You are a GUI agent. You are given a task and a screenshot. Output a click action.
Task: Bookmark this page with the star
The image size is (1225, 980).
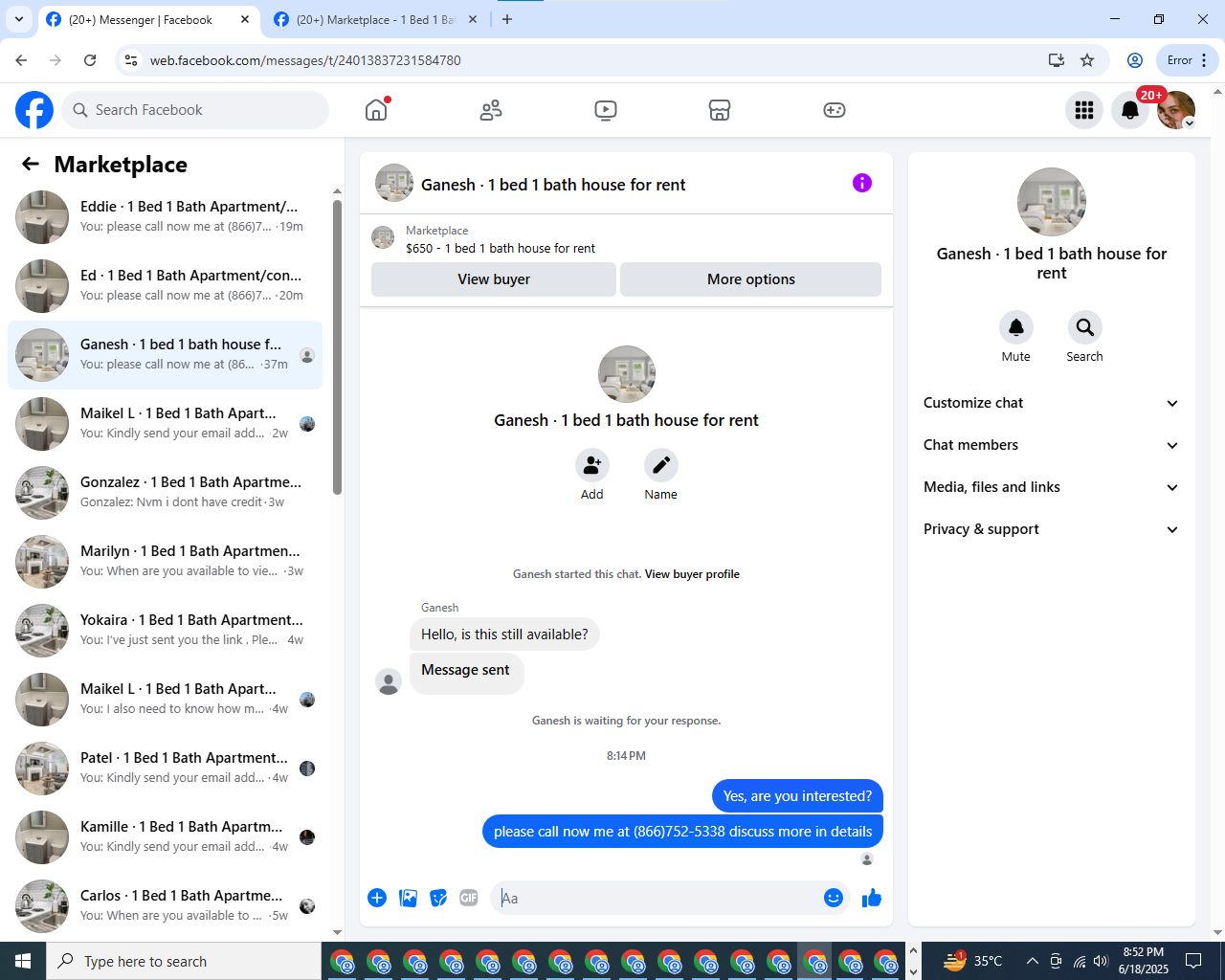[x=1087, y=60]
